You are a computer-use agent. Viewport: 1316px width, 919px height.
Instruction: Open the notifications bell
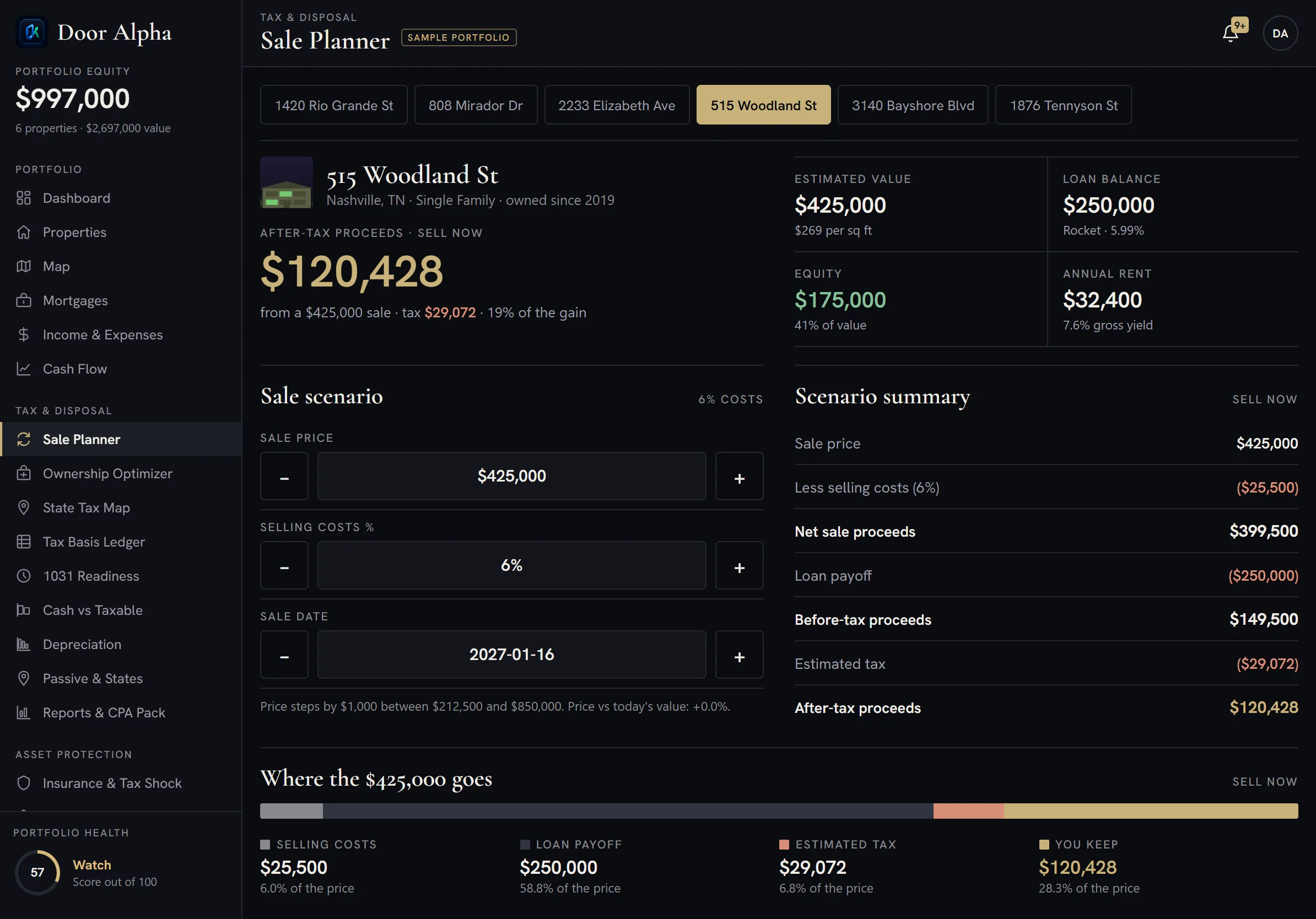[1230, 33]
